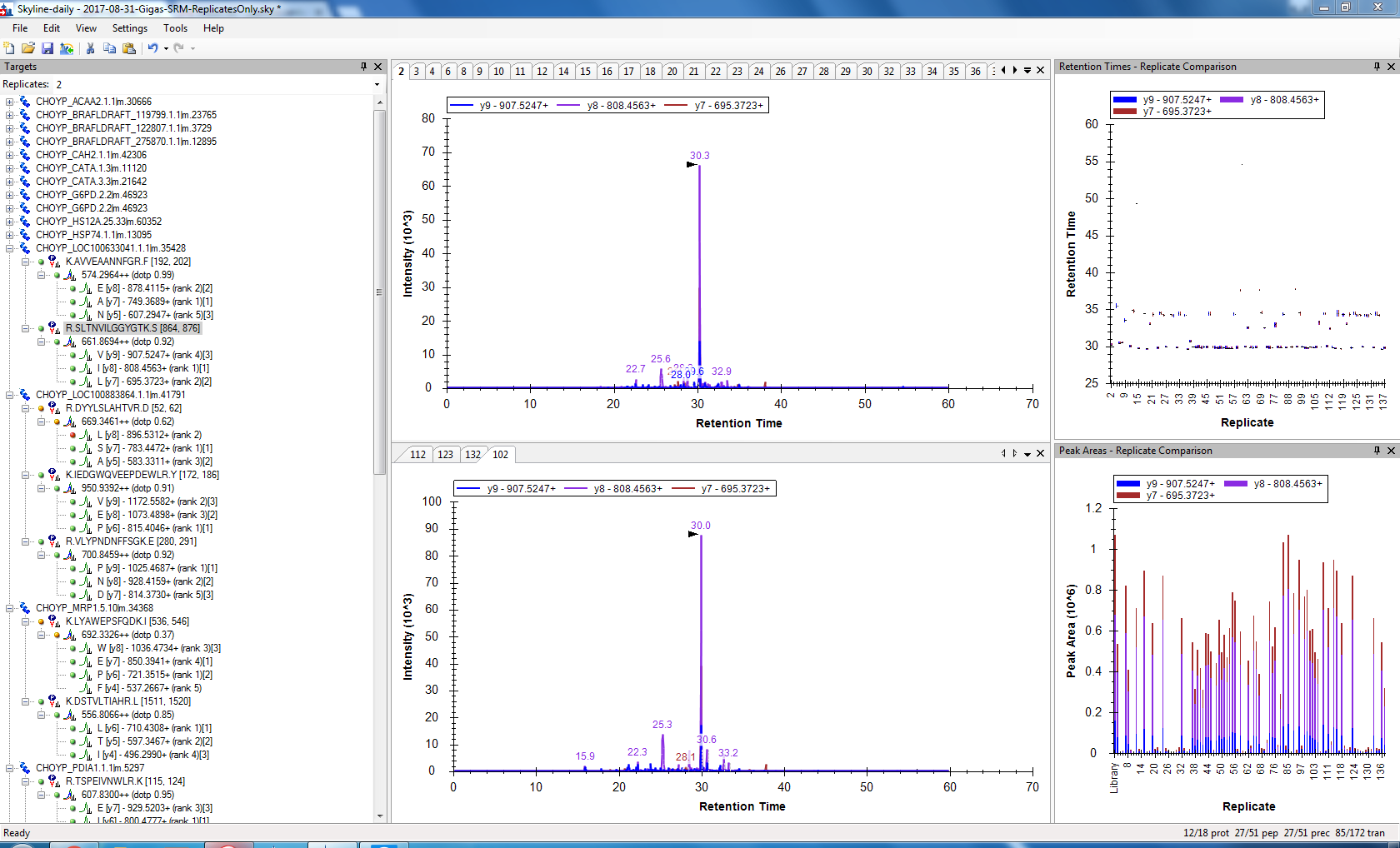
Task: Click the Cut scissors icon
Action: (x=90, y=48)
